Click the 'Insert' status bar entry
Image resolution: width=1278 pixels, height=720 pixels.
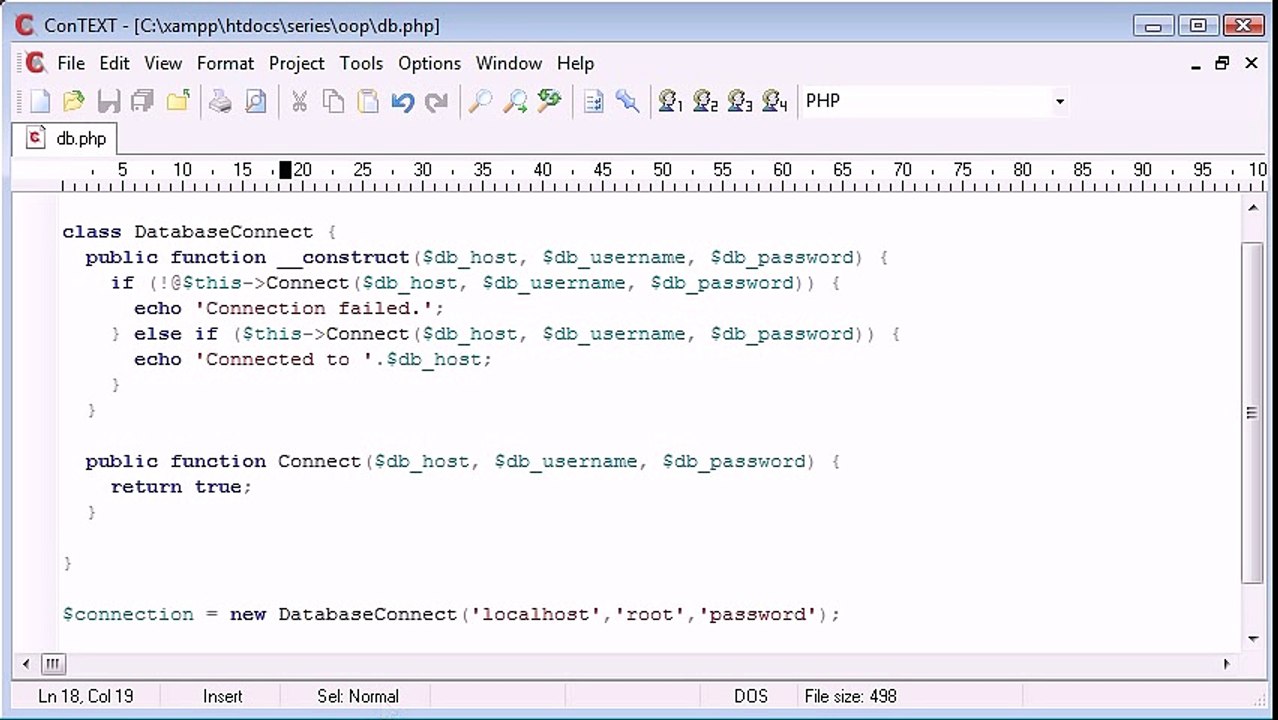[222, 696]
